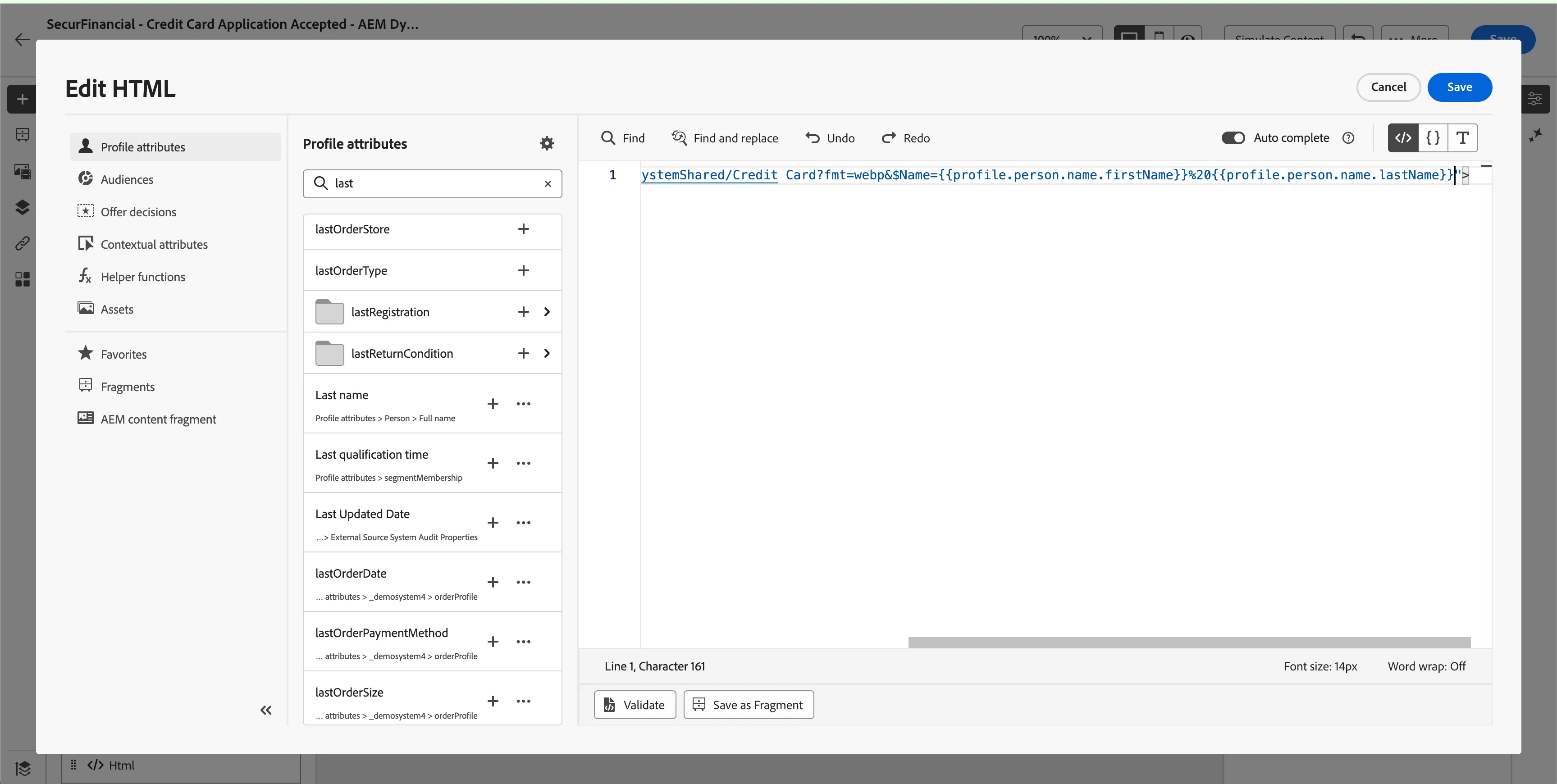The height and width of the screenshot is (784, 1557).
Task: Click the Cancel button
Action: click(1388, 87)
